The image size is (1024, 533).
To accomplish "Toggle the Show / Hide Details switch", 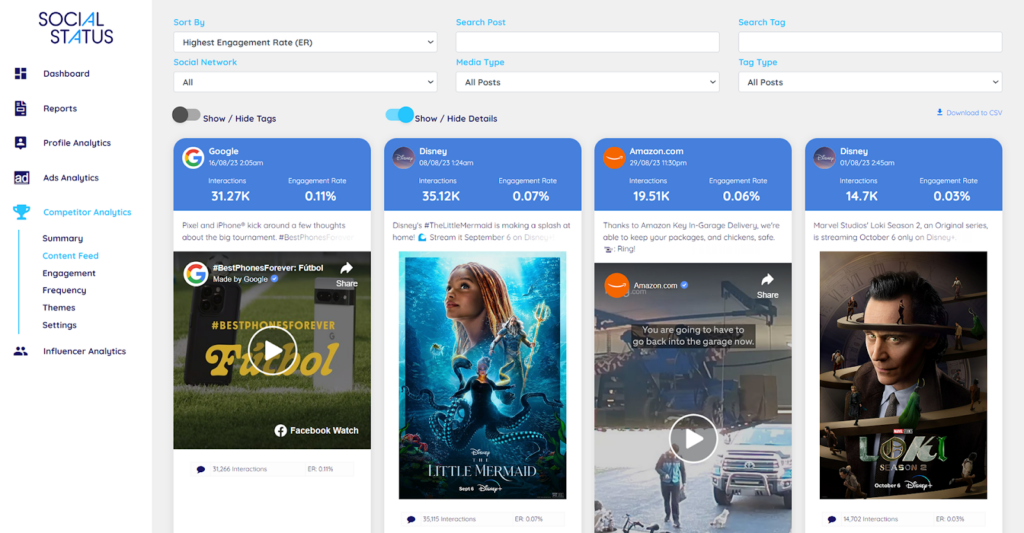I will pyautogui.click(x=399, y=116).
